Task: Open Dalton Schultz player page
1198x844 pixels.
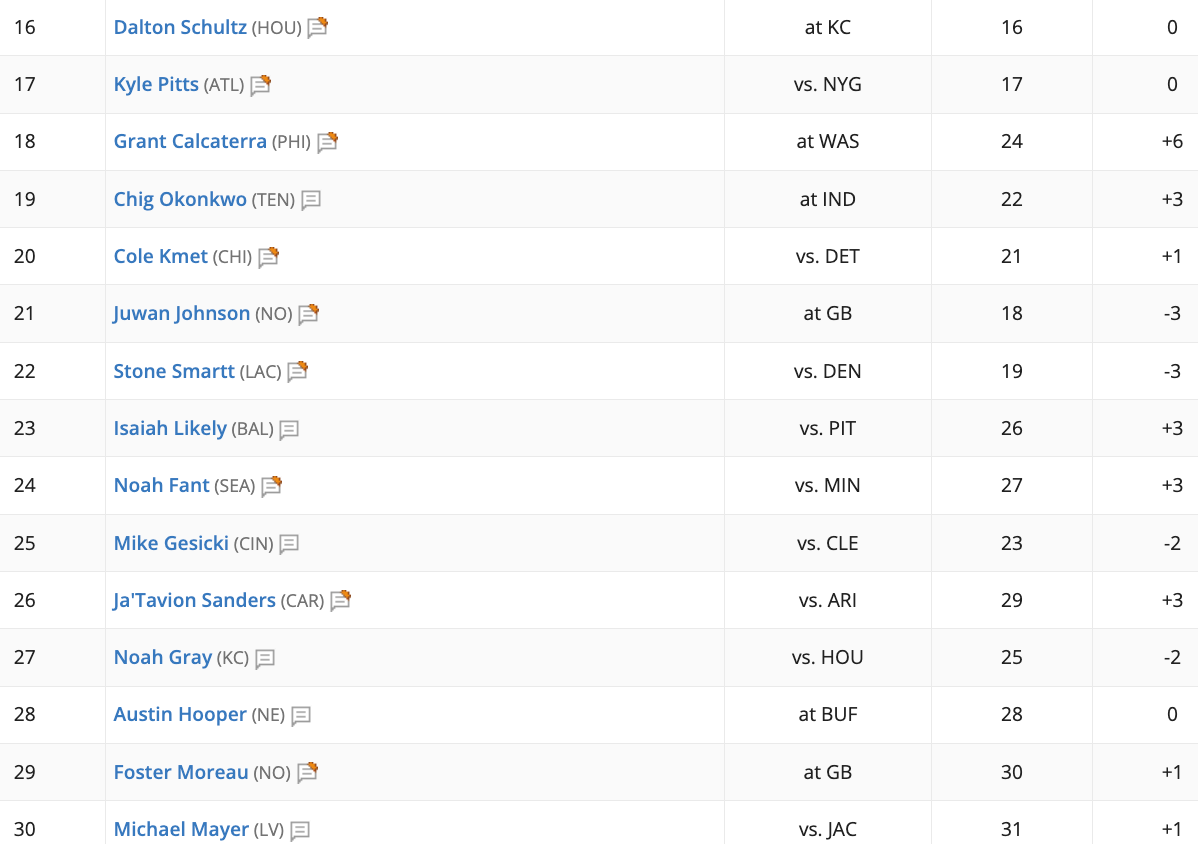Action: point(180,27)
